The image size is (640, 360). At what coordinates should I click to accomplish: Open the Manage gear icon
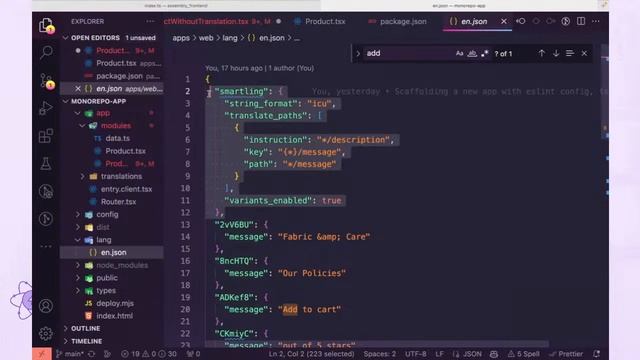pos(46,333)
